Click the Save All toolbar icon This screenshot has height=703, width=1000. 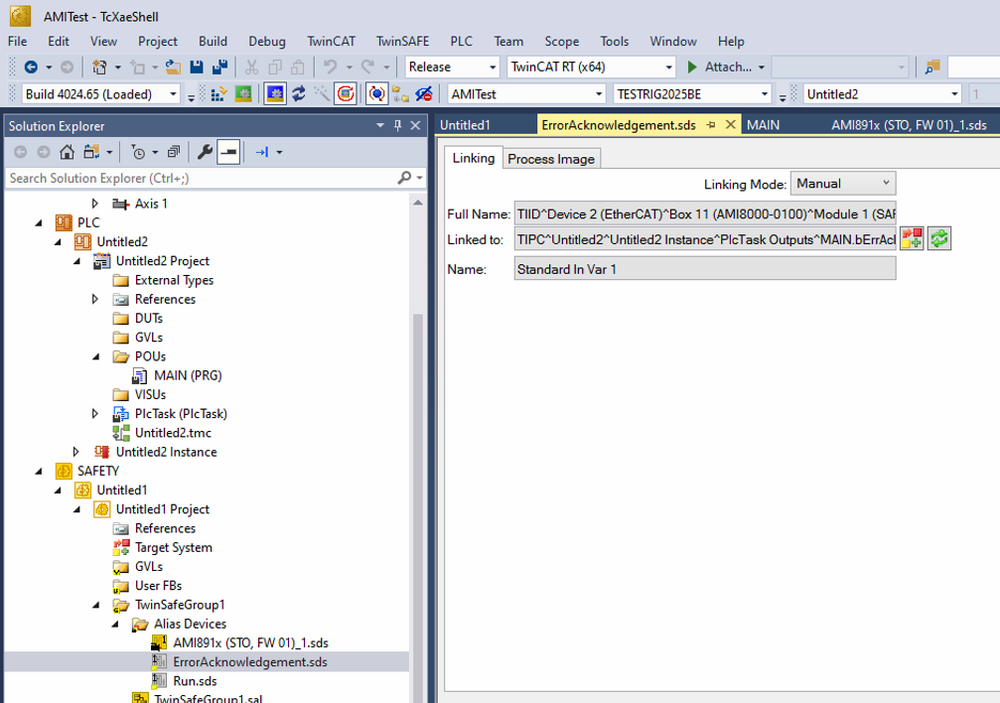coord(219,67)
